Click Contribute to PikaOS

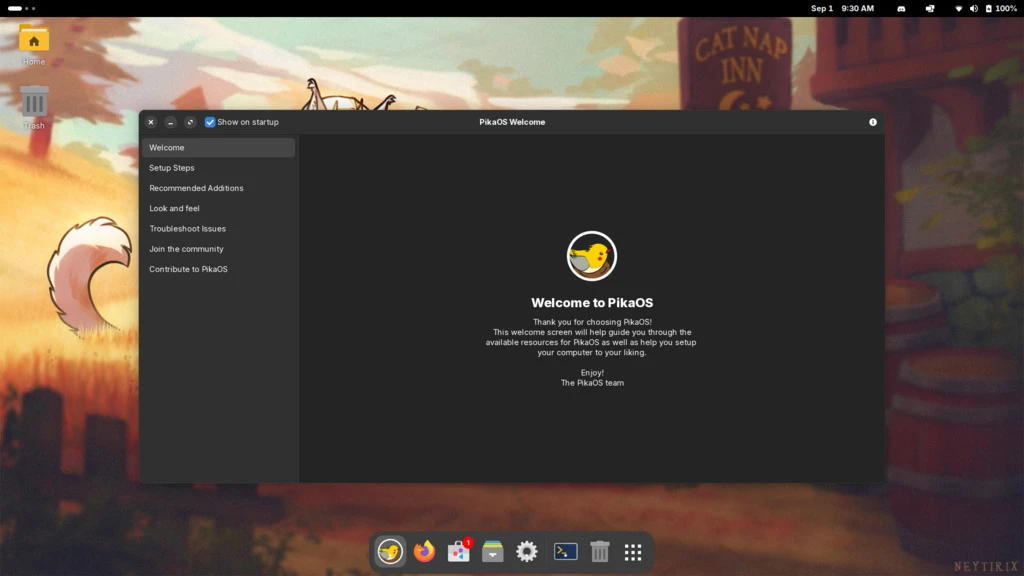[188, 268]
